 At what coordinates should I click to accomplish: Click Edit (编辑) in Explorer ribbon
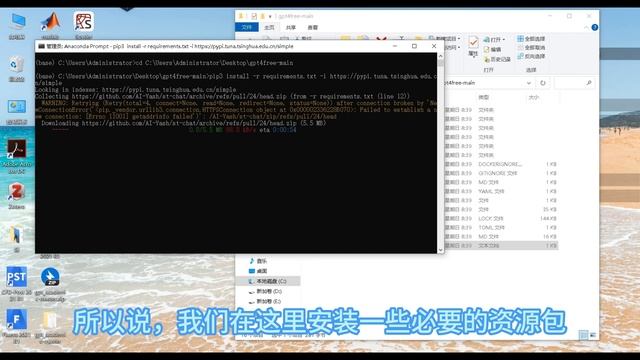492,49
